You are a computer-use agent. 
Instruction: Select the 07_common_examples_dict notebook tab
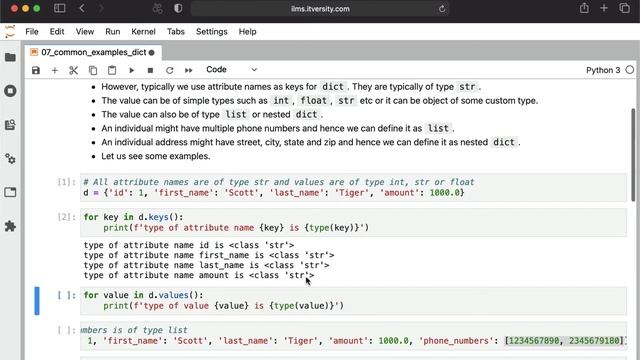(93, 52)
